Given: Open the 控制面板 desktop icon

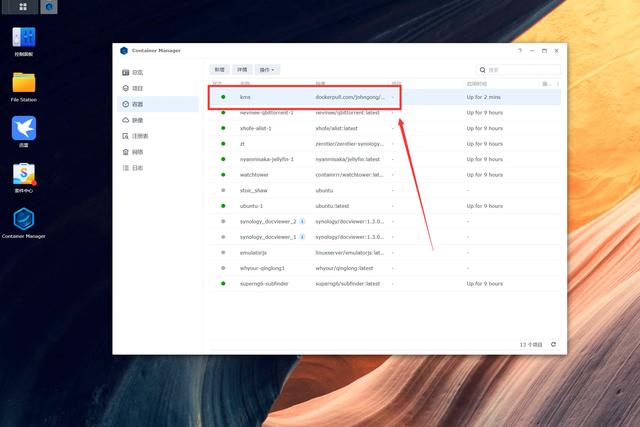Looking at the screenshot, I should coord(24,42).
